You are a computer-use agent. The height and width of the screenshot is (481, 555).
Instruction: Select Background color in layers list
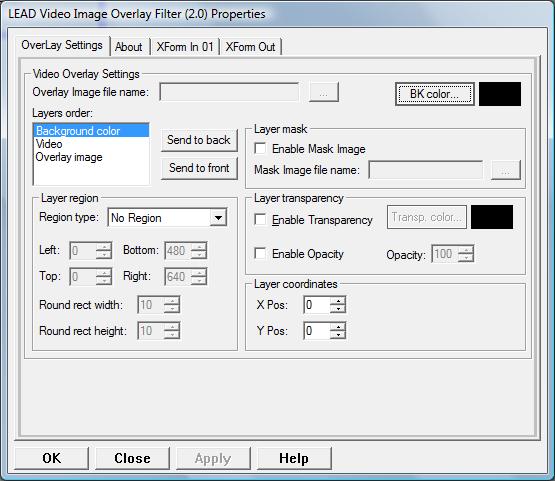91,131
